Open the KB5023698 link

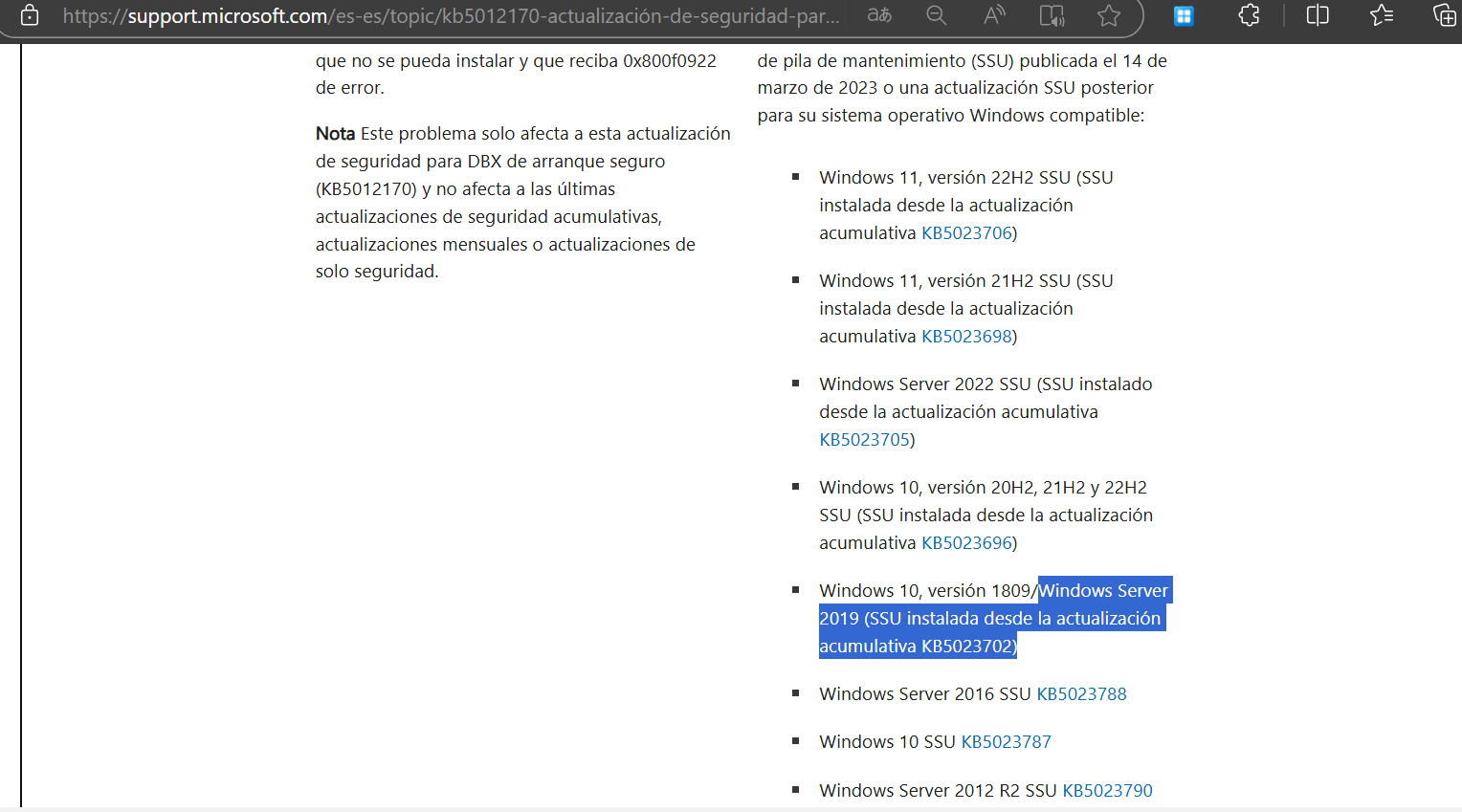[966, 336]
